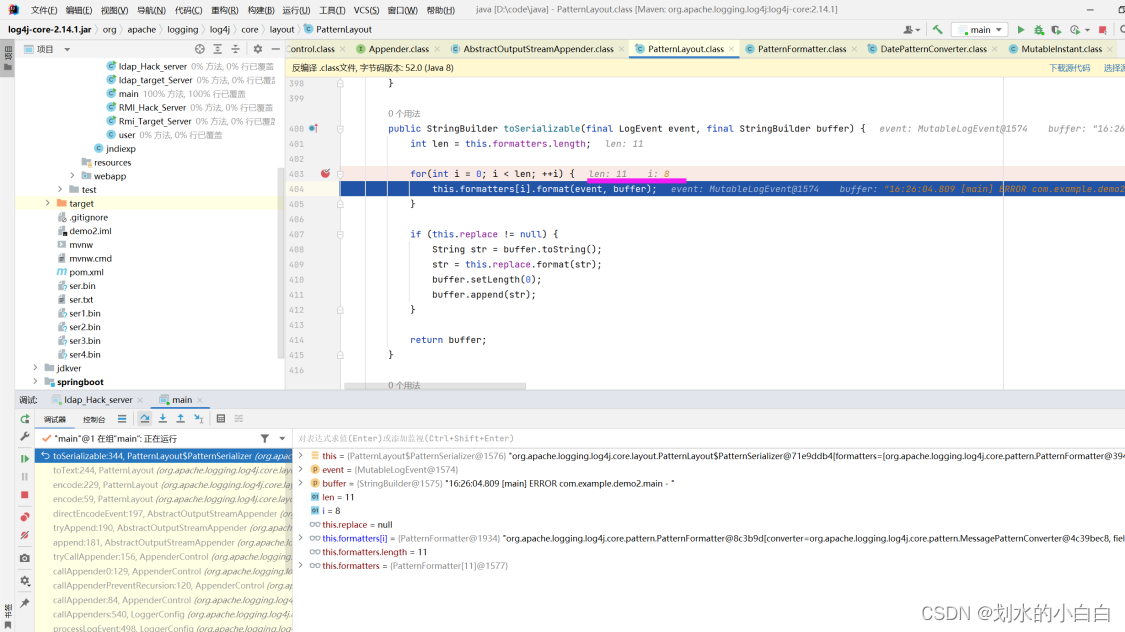
Task: Click locate-in-project crosshair icon
Action: click(199, 49)
